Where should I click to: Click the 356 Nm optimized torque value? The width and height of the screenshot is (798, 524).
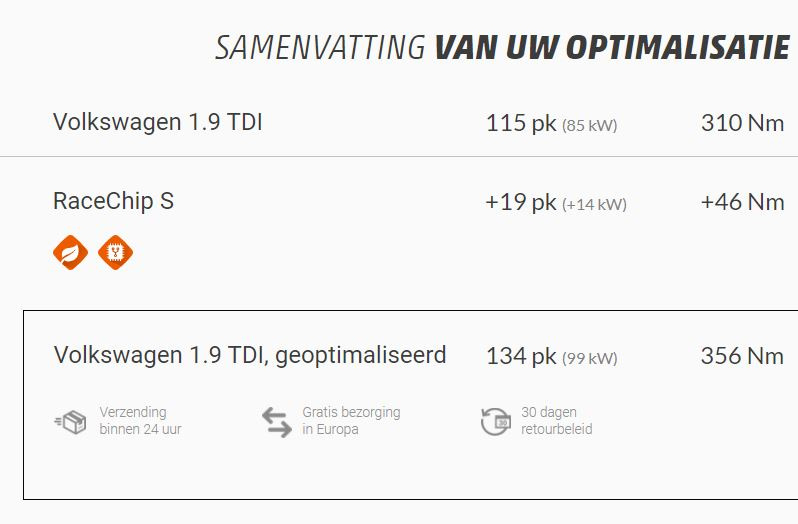click(x=743, y=356)
